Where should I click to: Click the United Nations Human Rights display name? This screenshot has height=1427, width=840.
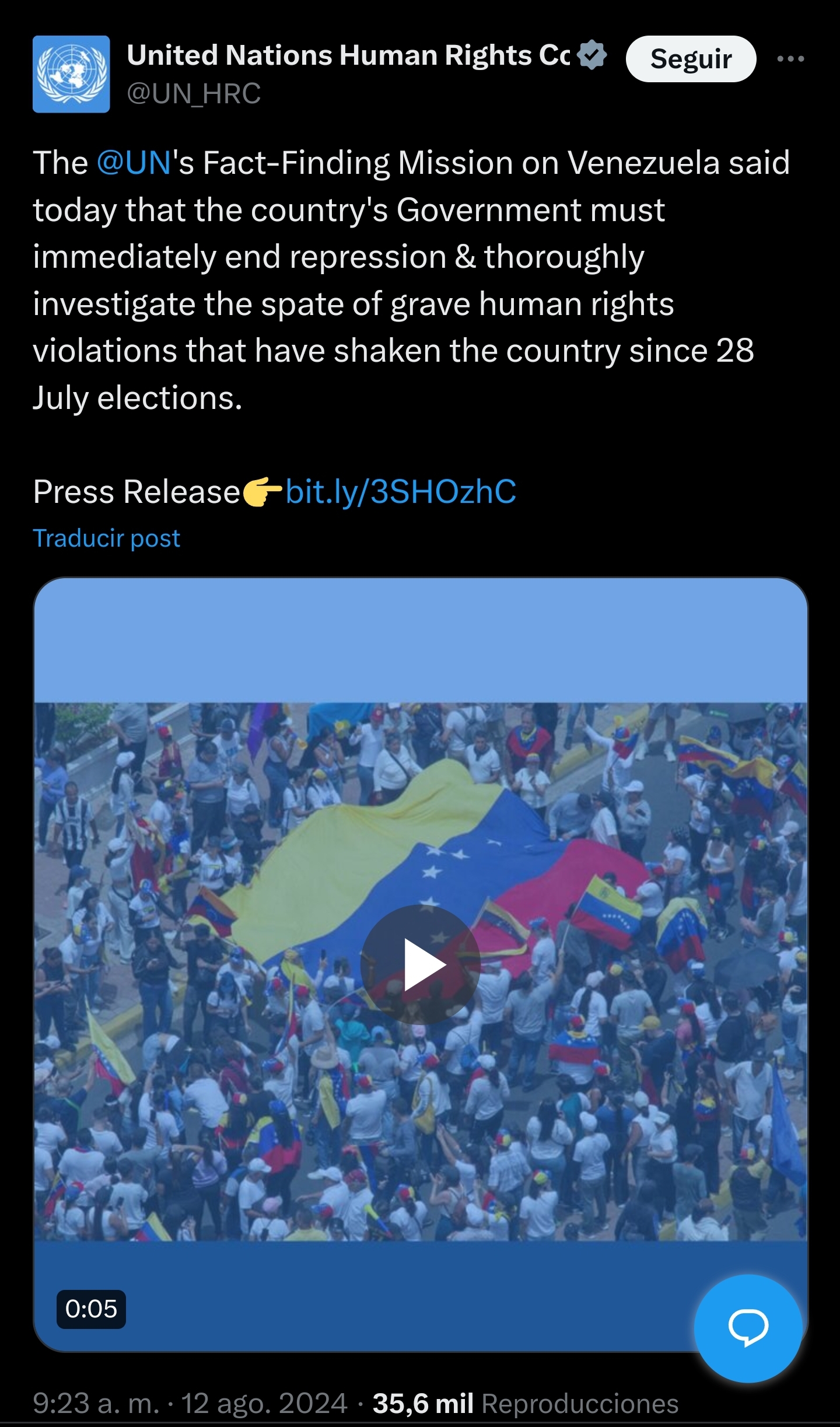348,55
